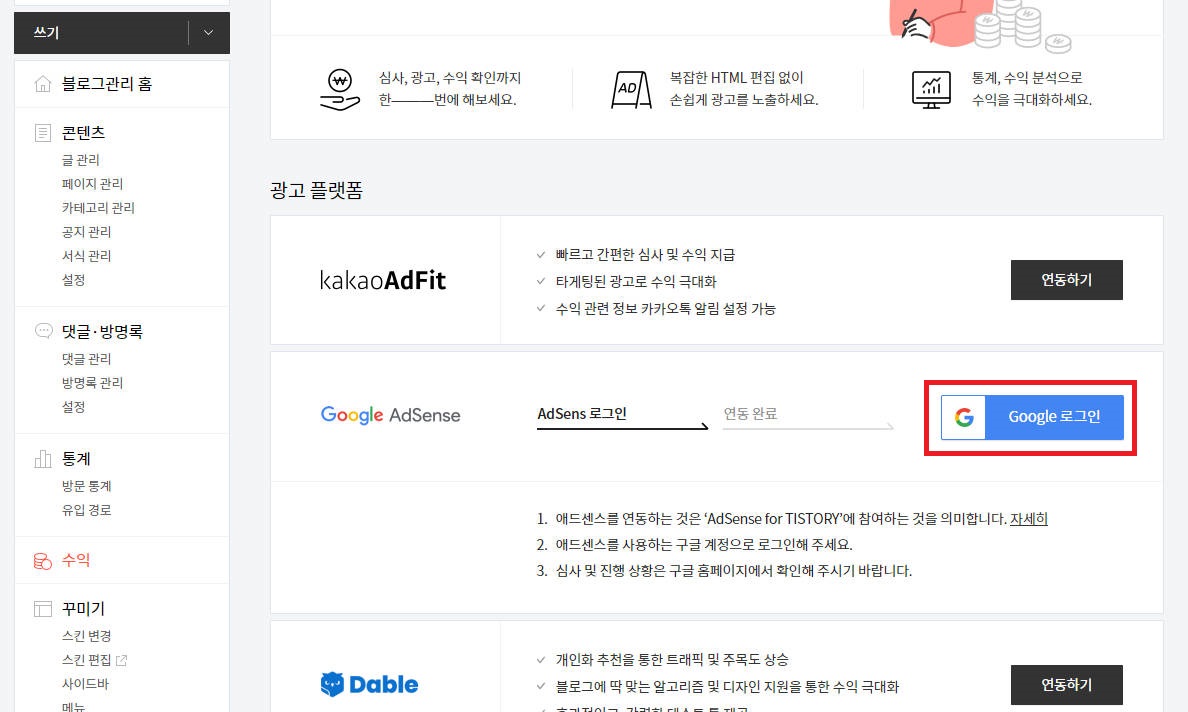Open the 댓글·방명록 section heading

(102, 331)
